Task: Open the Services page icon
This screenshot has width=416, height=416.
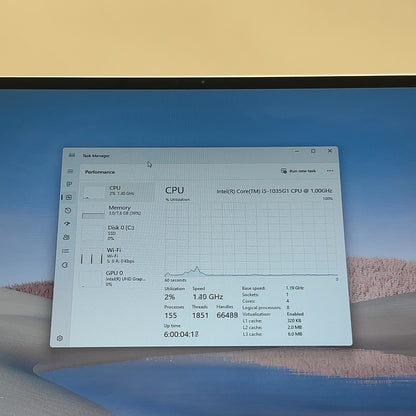Action: (65, 265)
